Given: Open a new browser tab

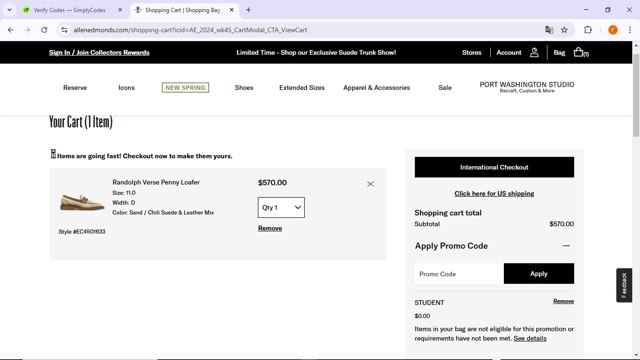Looking at the screenshot, I should tap(248, 10).
